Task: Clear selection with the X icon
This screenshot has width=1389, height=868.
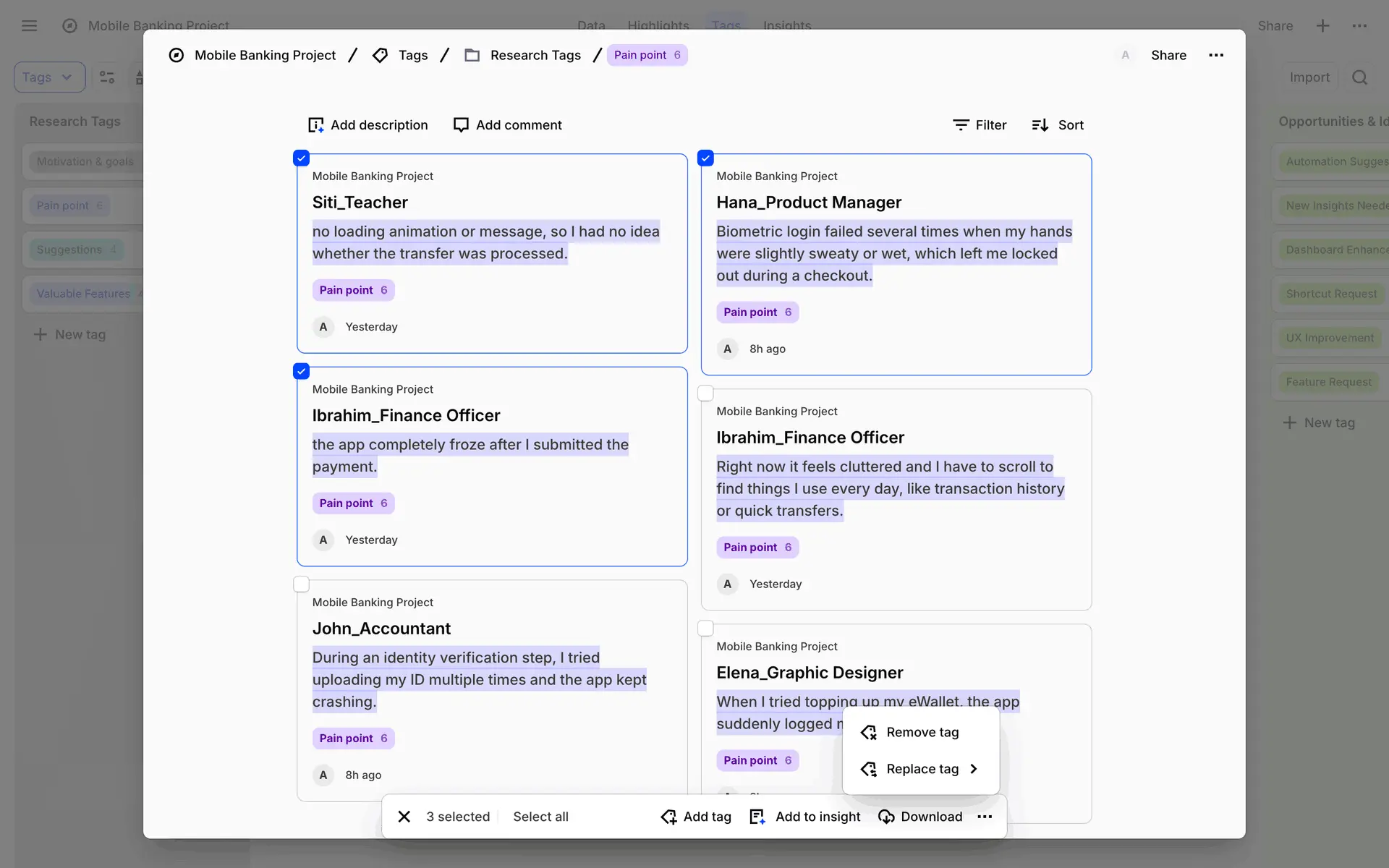Action: (x=404, y=817)
